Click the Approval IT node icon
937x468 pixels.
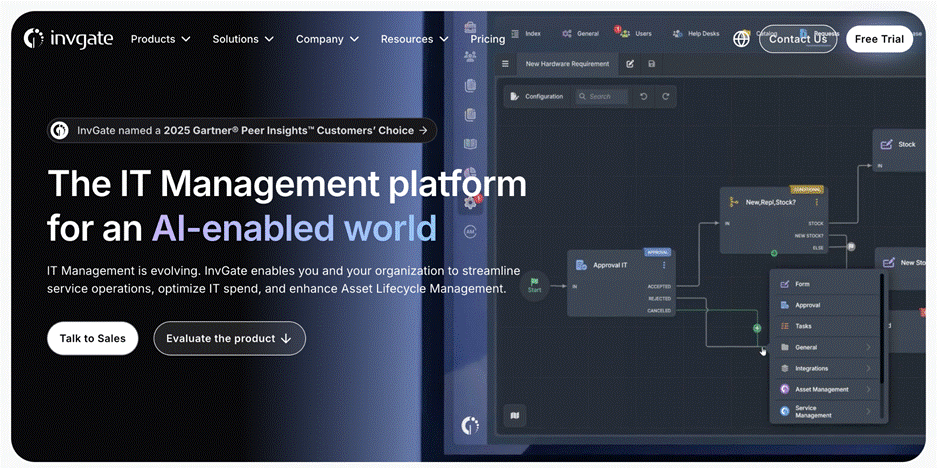click(x=581, y=265)
